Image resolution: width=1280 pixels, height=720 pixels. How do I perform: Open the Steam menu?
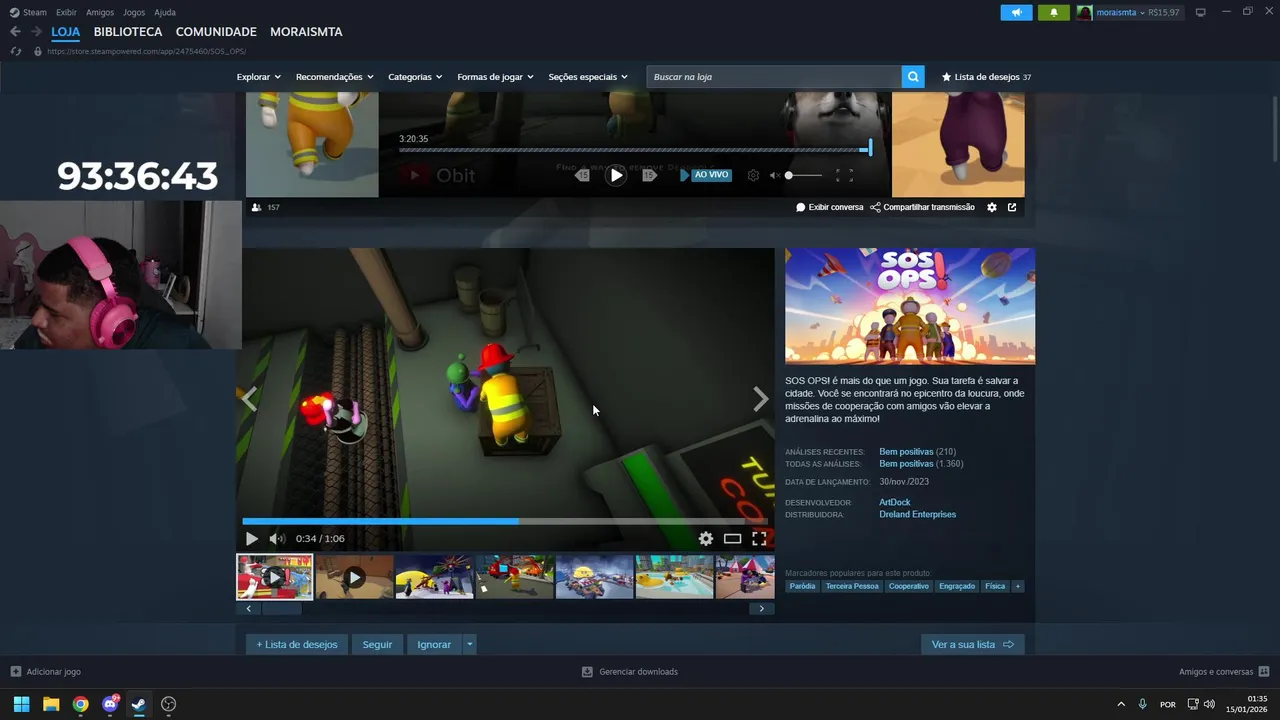(x=28, y=12)
